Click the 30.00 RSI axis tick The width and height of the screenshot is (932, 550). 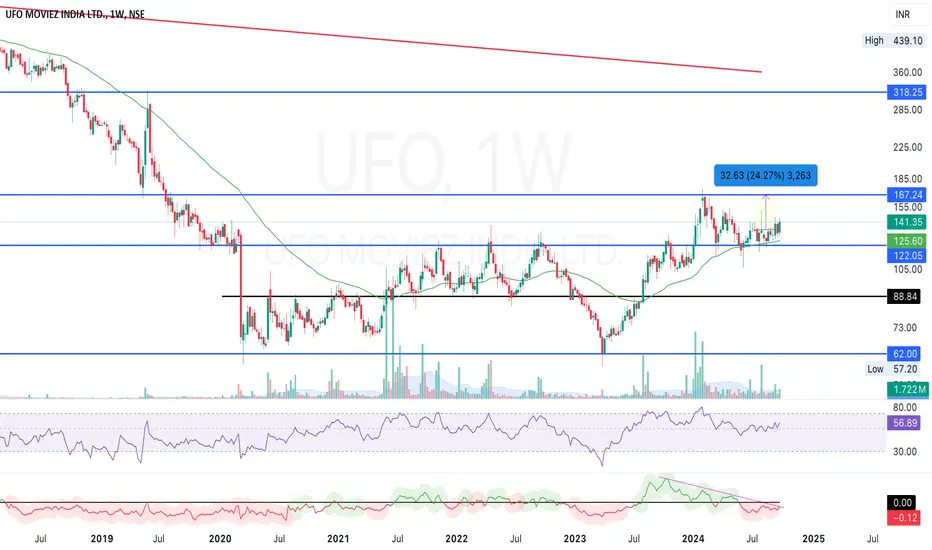905,451
